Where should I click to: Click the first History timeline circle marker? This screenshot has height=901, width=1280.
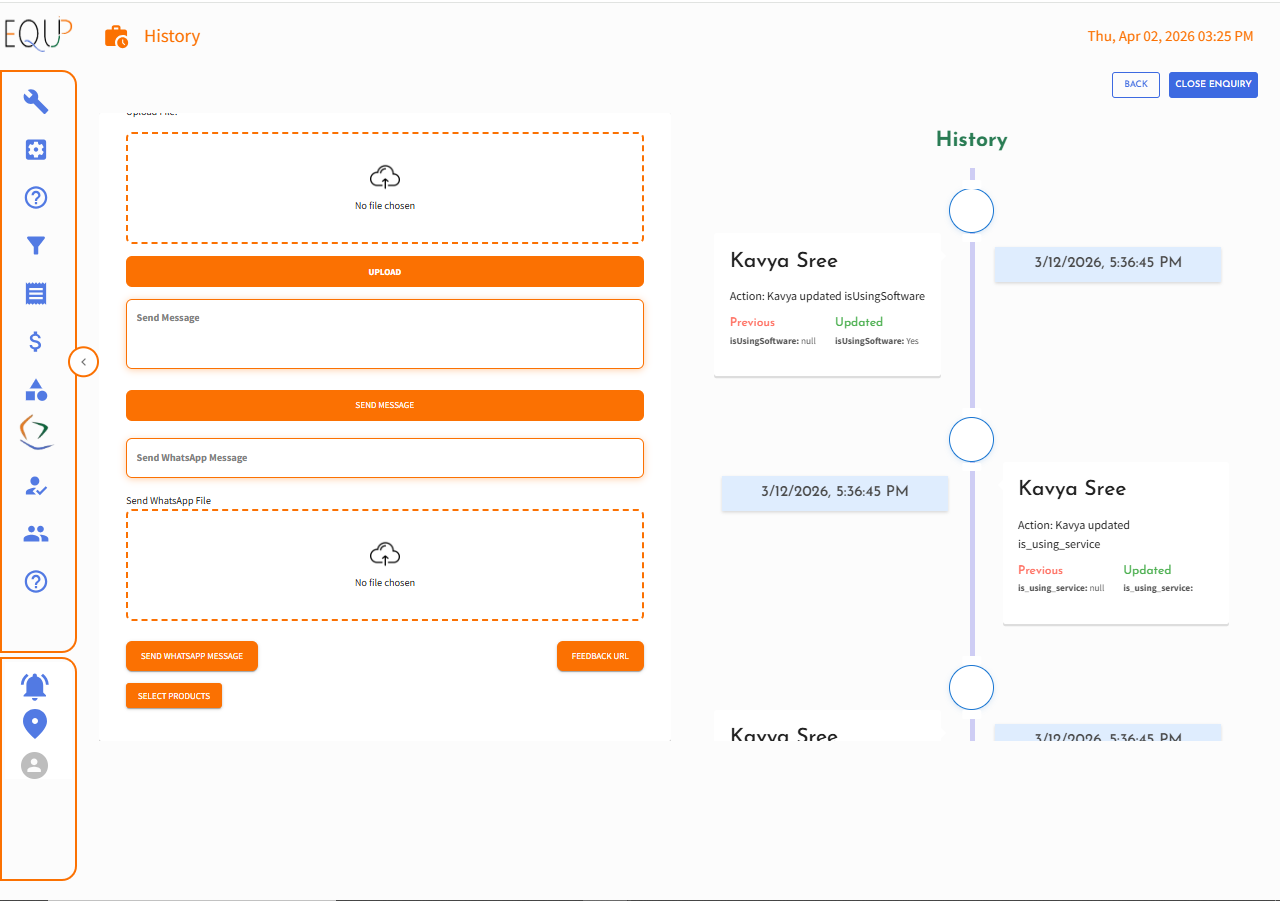[x=970, y=211]
